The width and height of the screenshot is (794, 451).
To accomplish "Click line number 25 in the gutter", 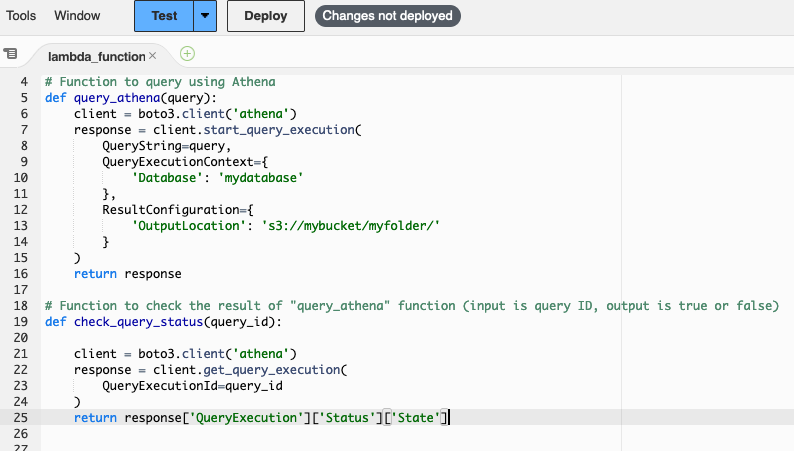I will coord(21,418).
